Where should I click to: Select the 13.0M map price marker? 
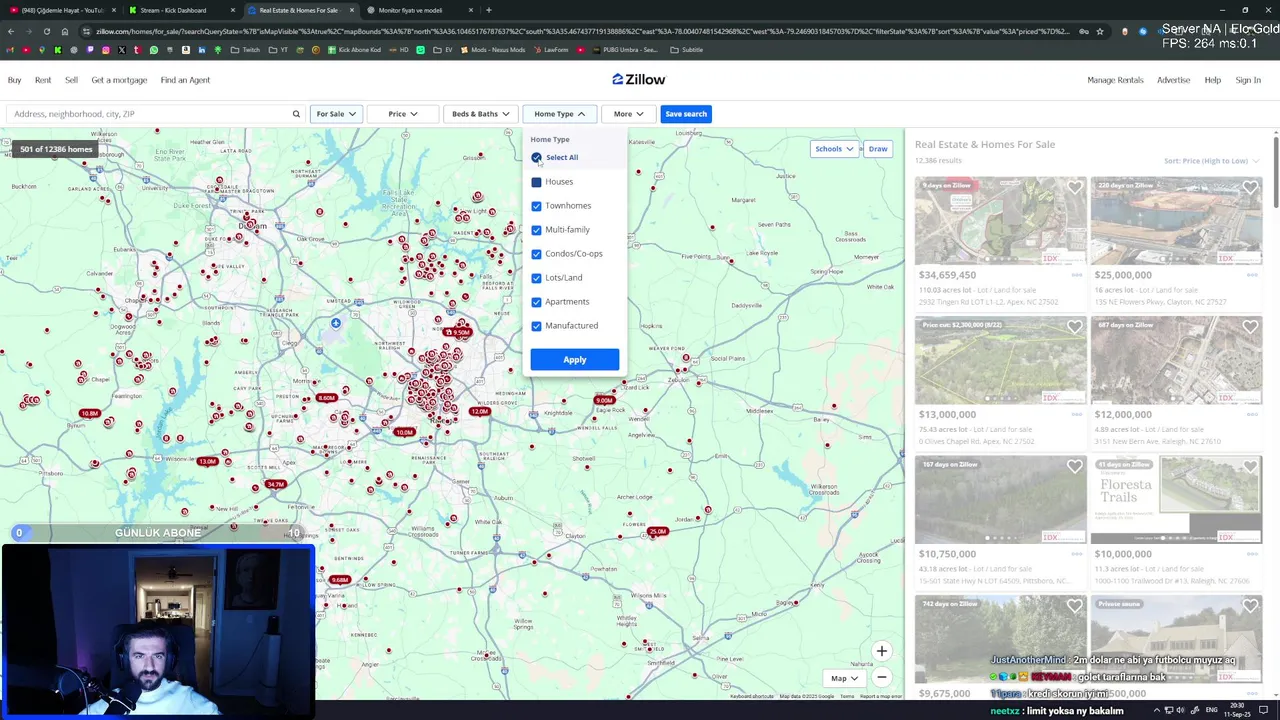click(207, 461)
